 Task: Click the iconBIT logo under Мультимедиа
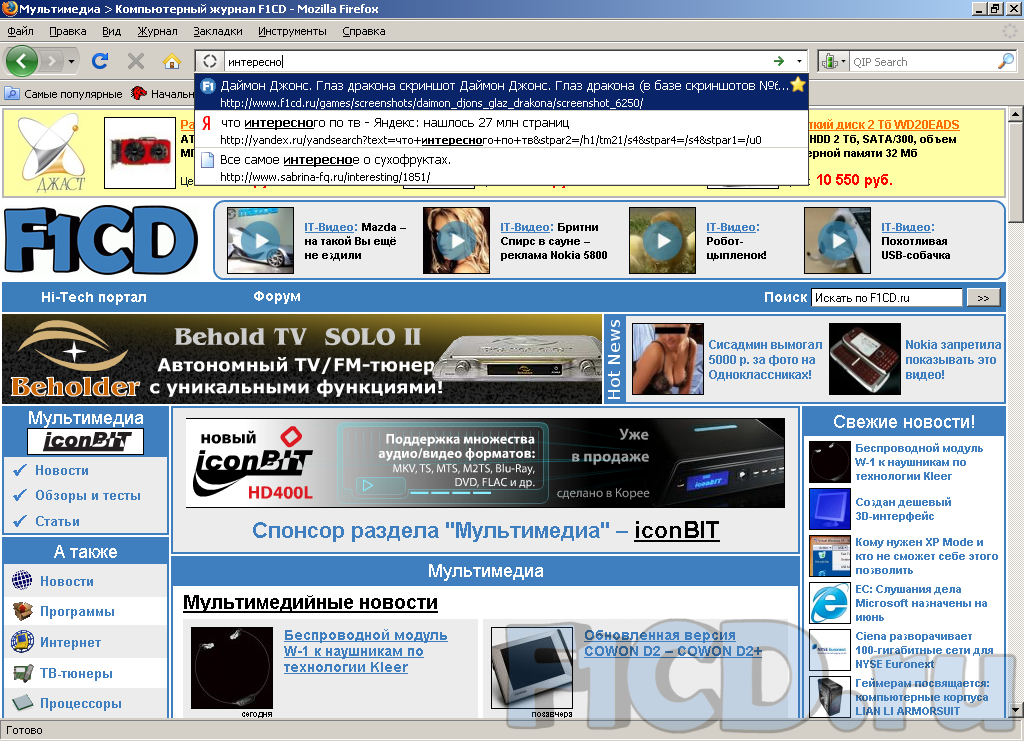[86, 441]
